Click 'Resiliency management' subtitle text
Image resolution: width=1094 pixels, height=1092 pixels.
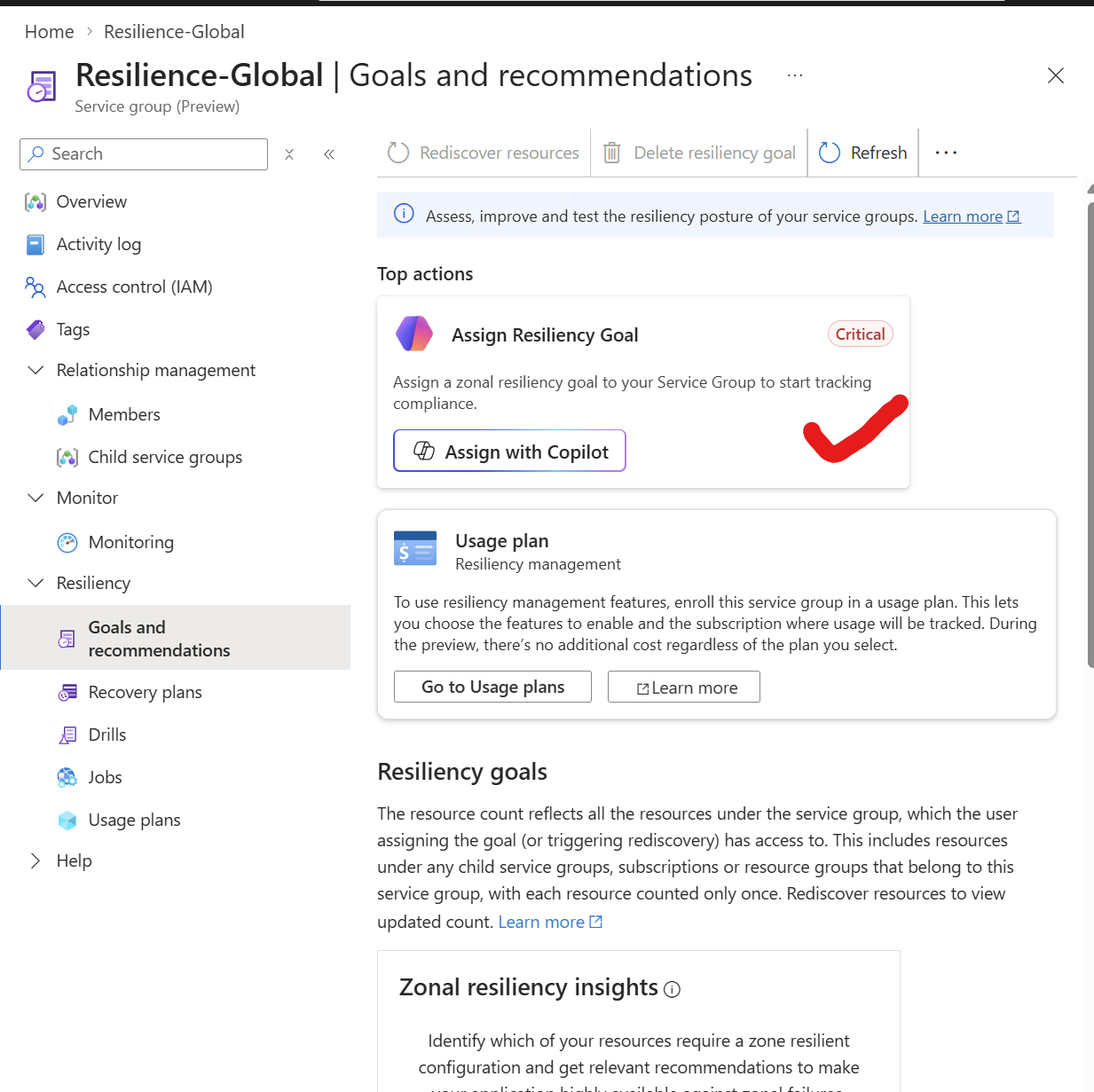pos(538,564)
